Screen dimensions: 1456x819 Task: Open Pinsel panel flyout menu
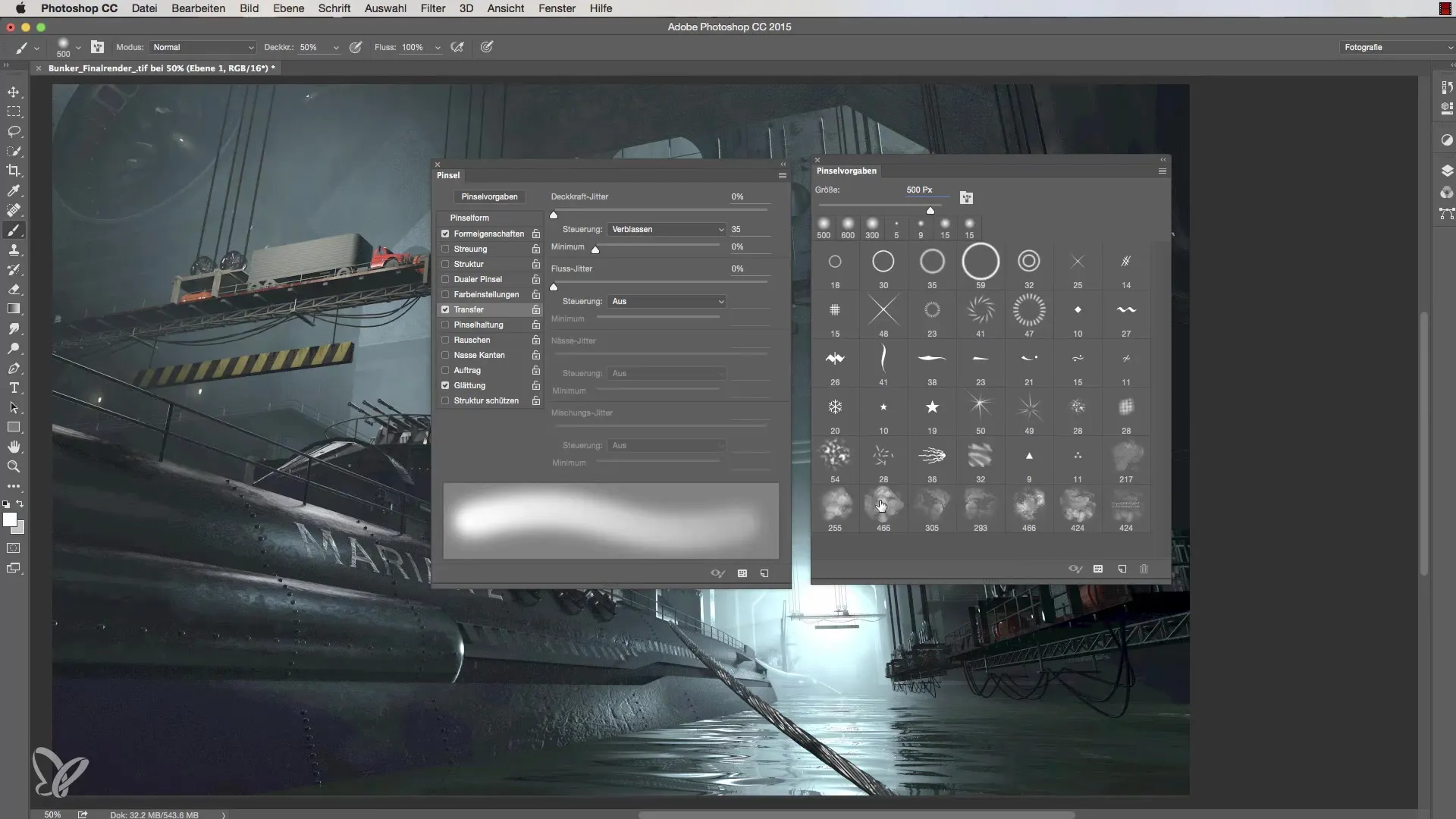coord(783,175)
